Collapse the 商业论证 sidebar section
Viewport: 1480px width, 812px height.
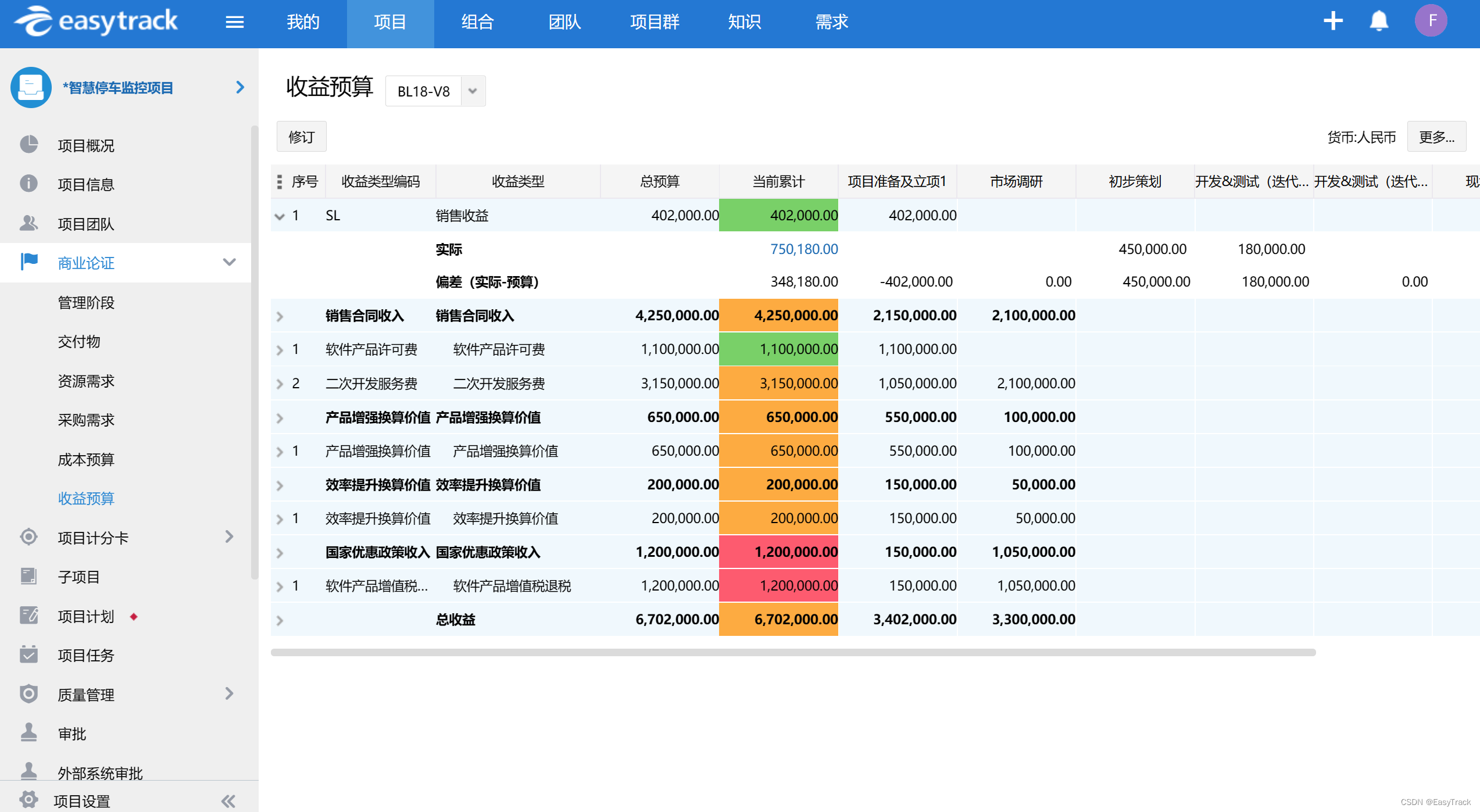(x=229, y=263)
